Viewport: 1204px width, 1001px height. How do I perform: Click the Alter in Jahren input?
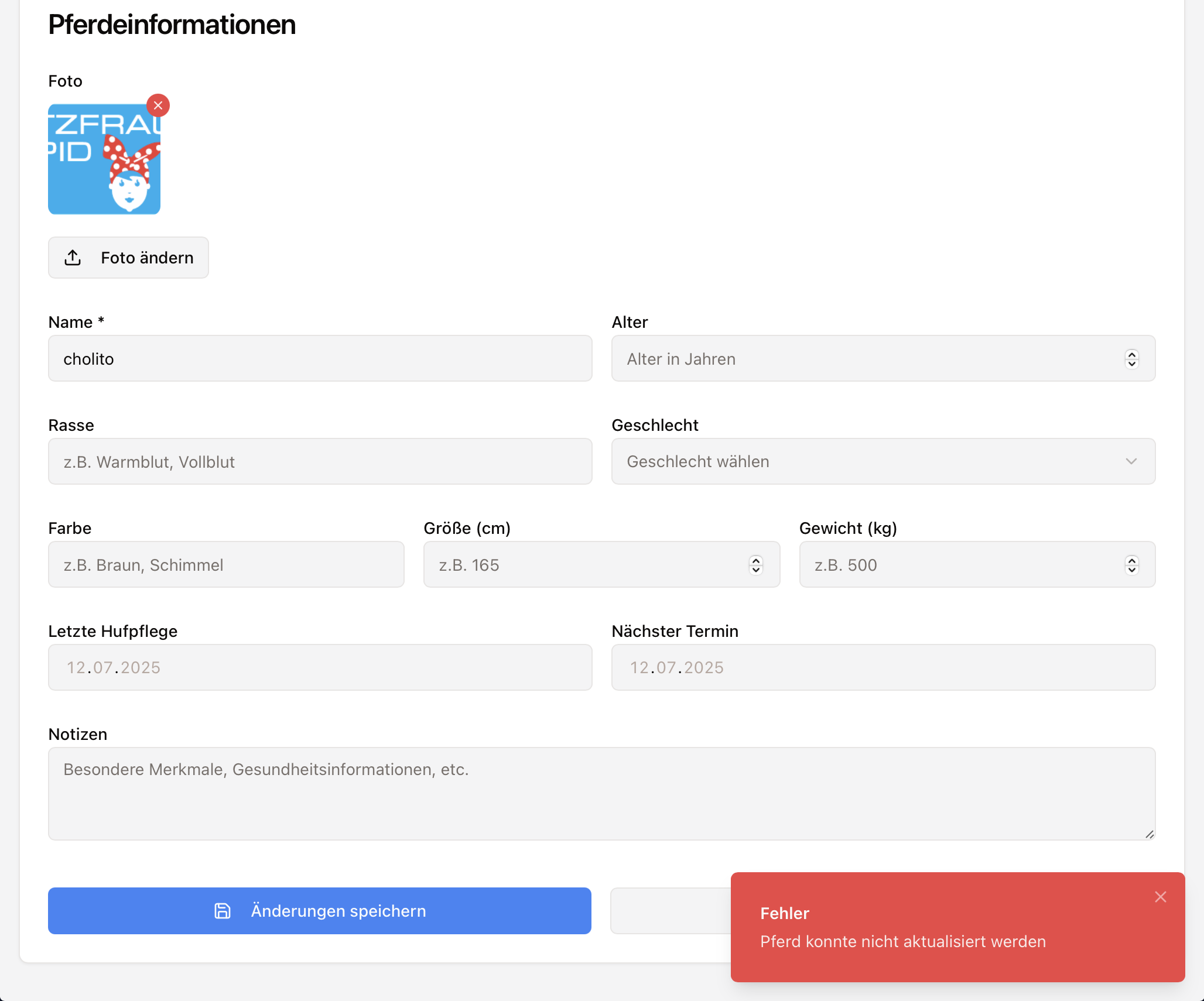pos(867,359)
